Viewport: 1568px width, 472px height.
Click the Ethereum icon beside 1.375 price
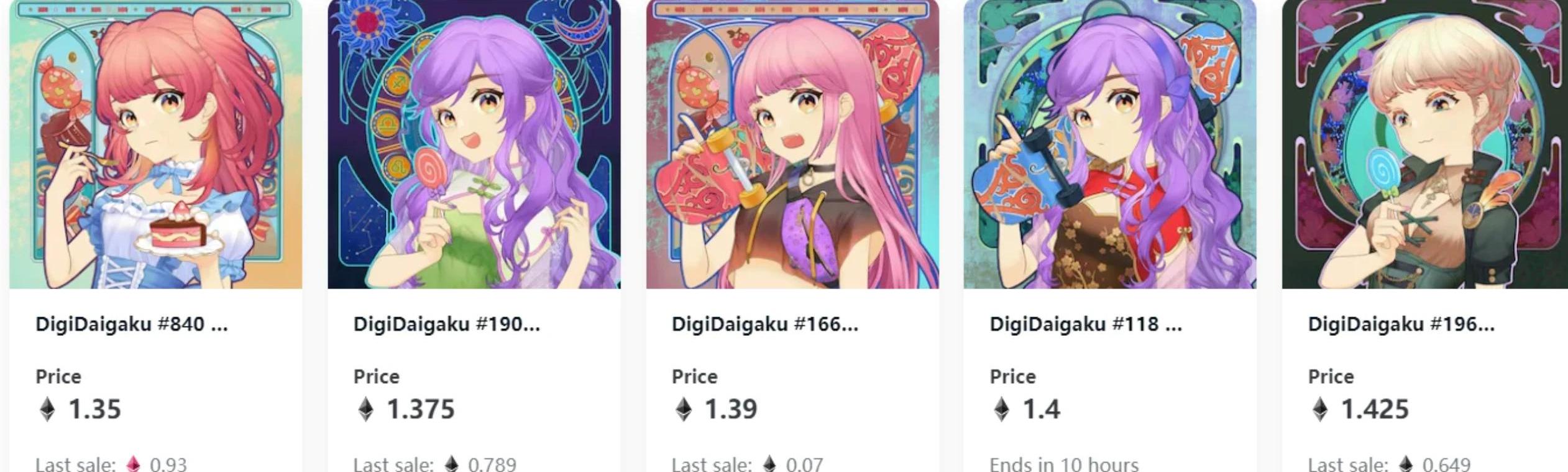pos(366,409)
